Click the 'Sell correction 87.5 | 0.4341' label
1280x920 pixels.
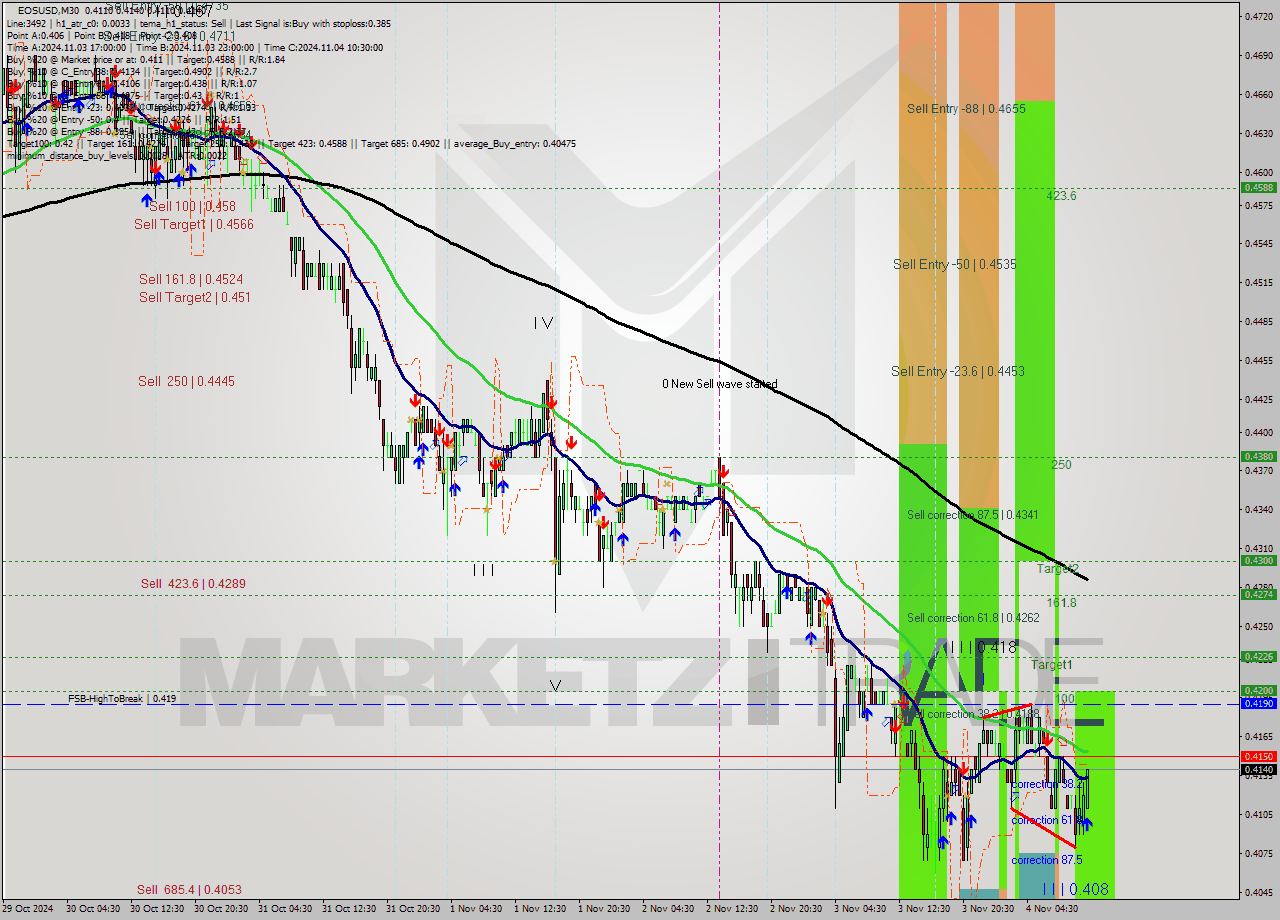click(973, 515)
